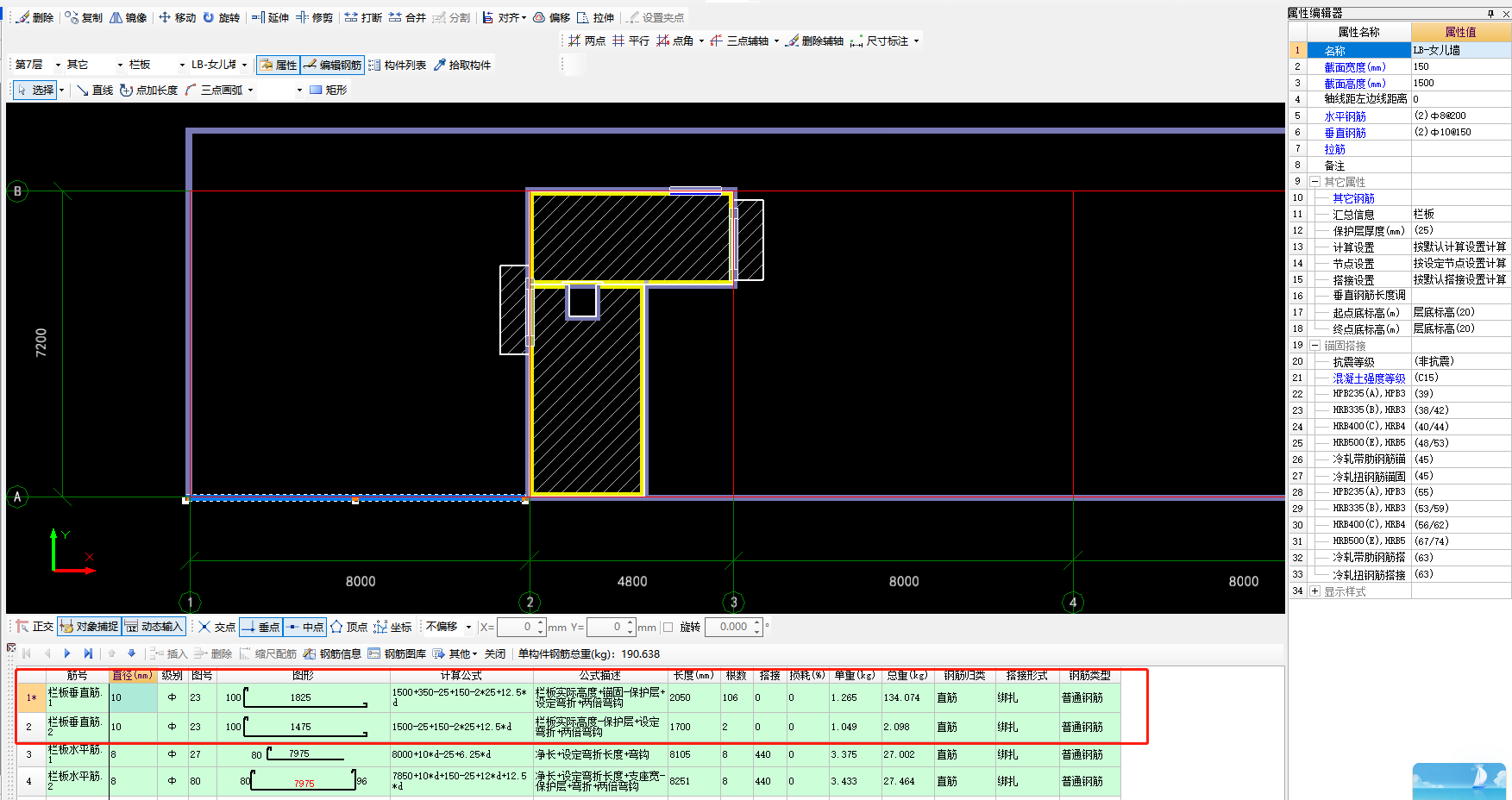Select the 旋转 (rotate) tool in top toolbar
The image size is (1512, 800).
coord(222,17)
